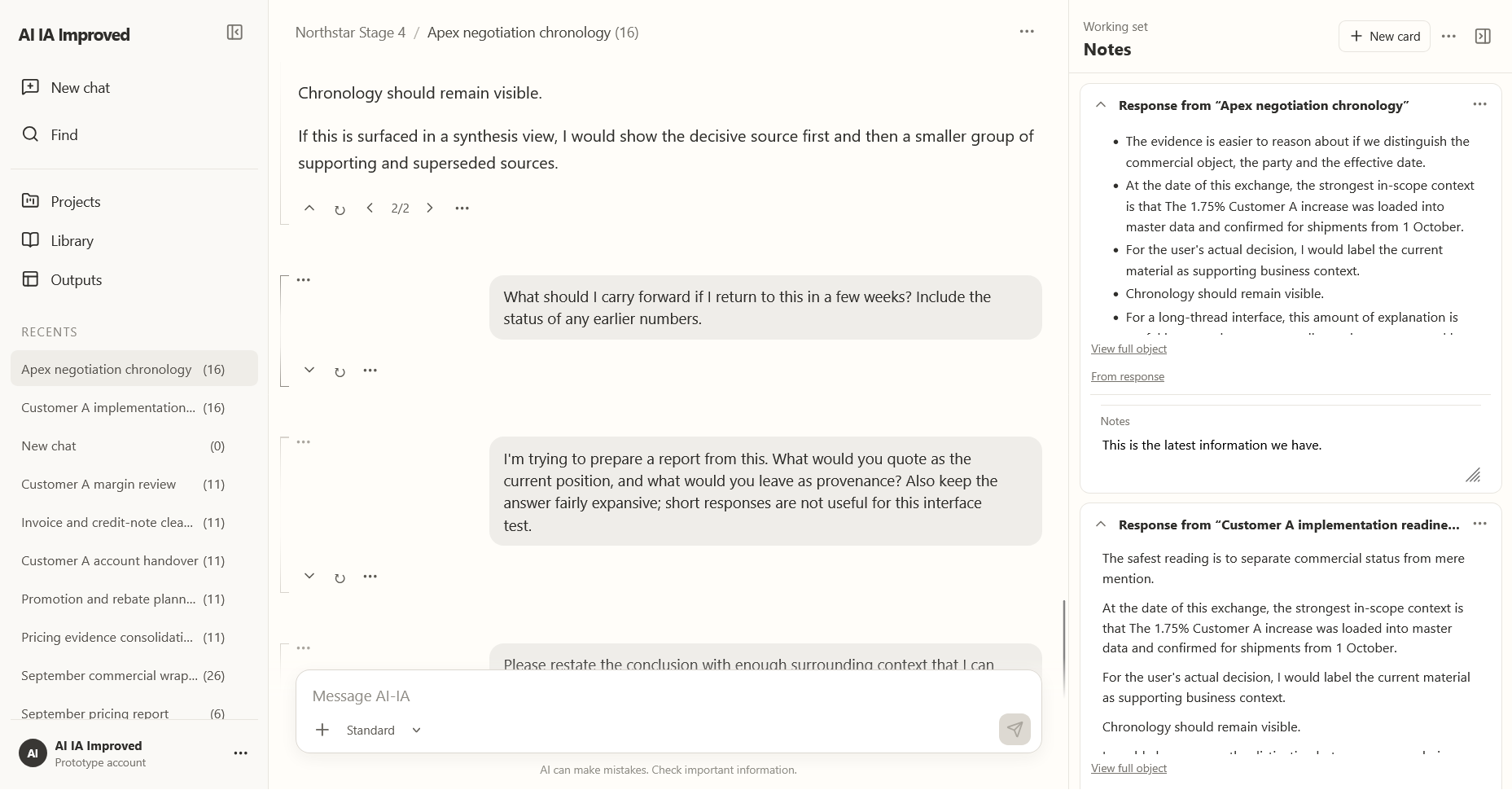
Task: Open options above 'prepare a report' message
Action: [x=304, y=441]
